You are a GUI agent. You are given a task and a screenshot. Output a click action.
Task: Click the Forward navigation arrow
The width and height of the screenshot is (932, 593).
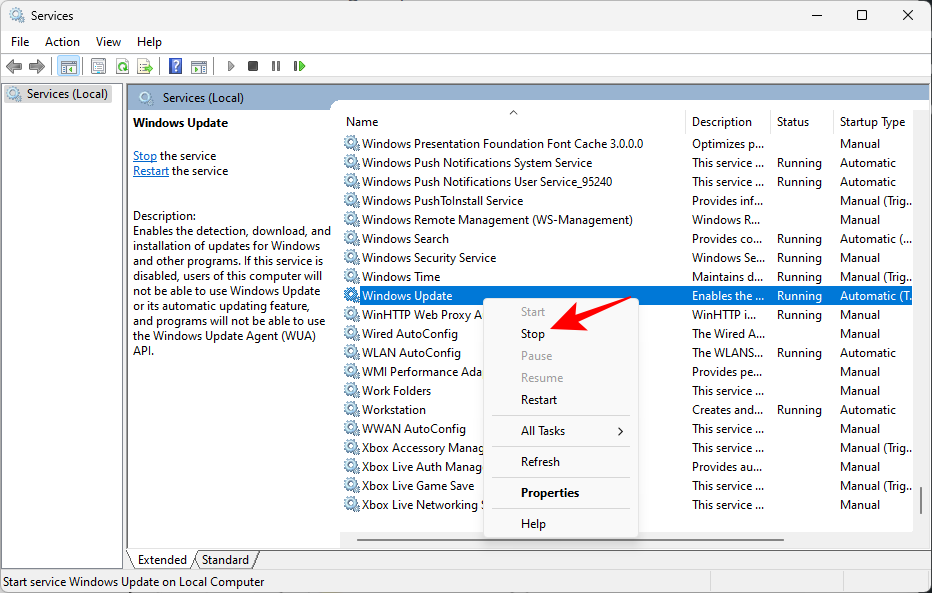click(37, 66)
